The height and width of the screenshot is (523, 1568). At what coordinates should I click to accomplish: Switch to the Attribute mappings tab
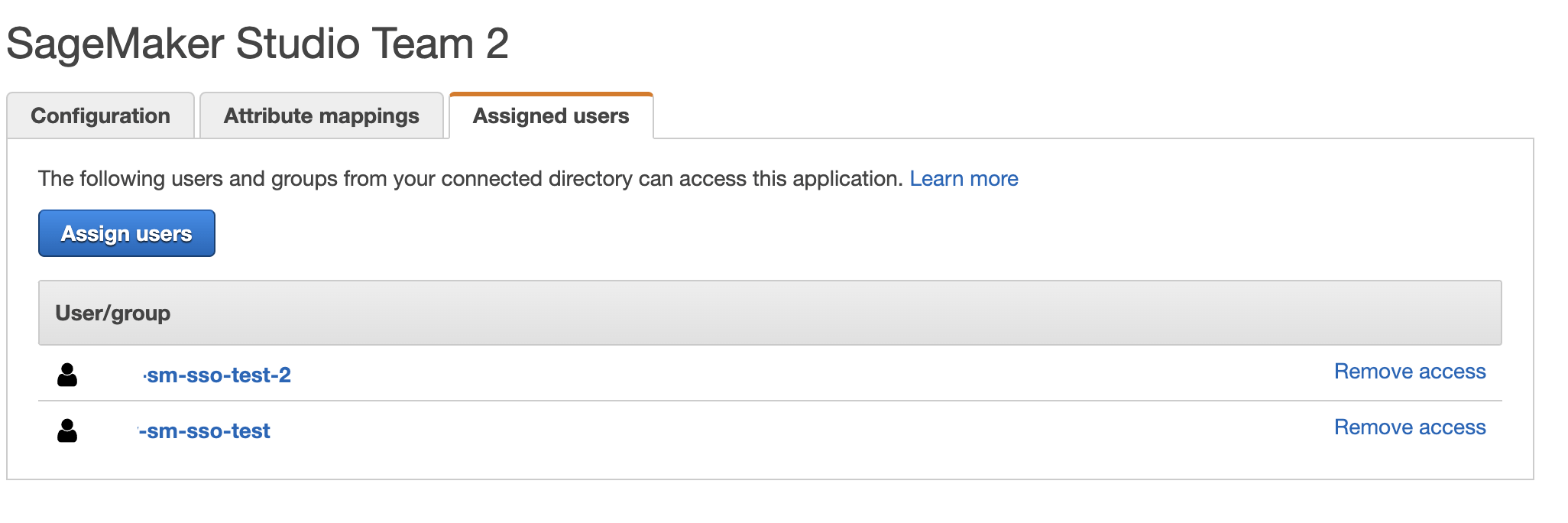tap(321, 116)
